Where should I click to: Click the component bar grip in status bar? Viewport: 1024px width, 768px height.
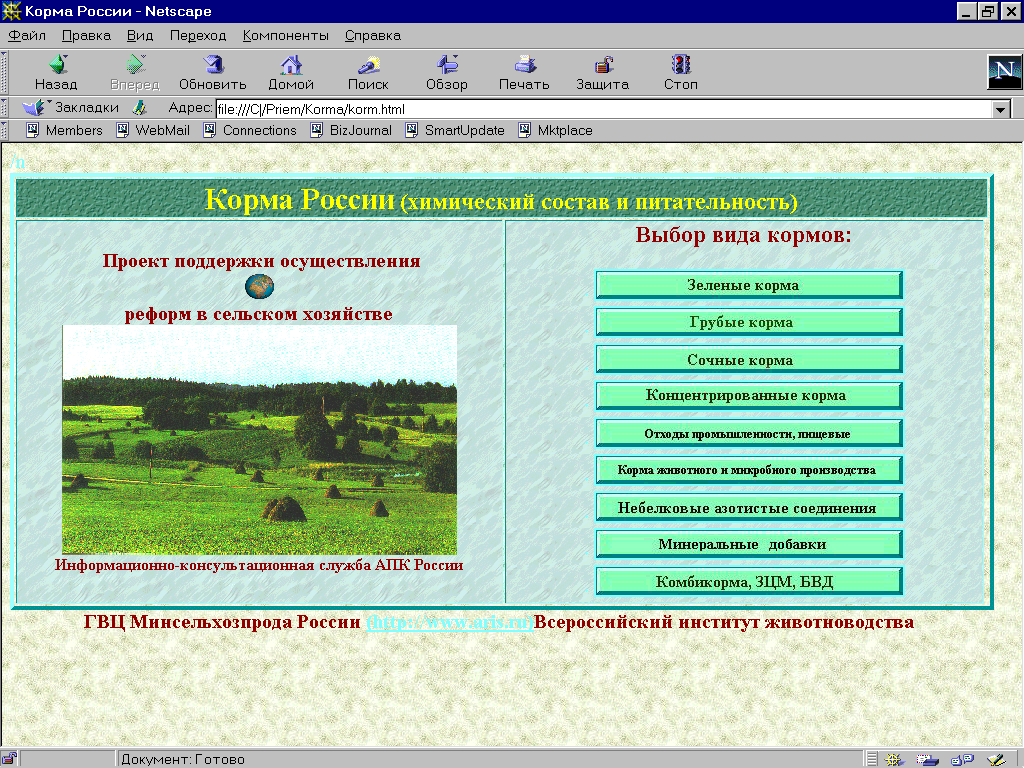pos(871,759)
